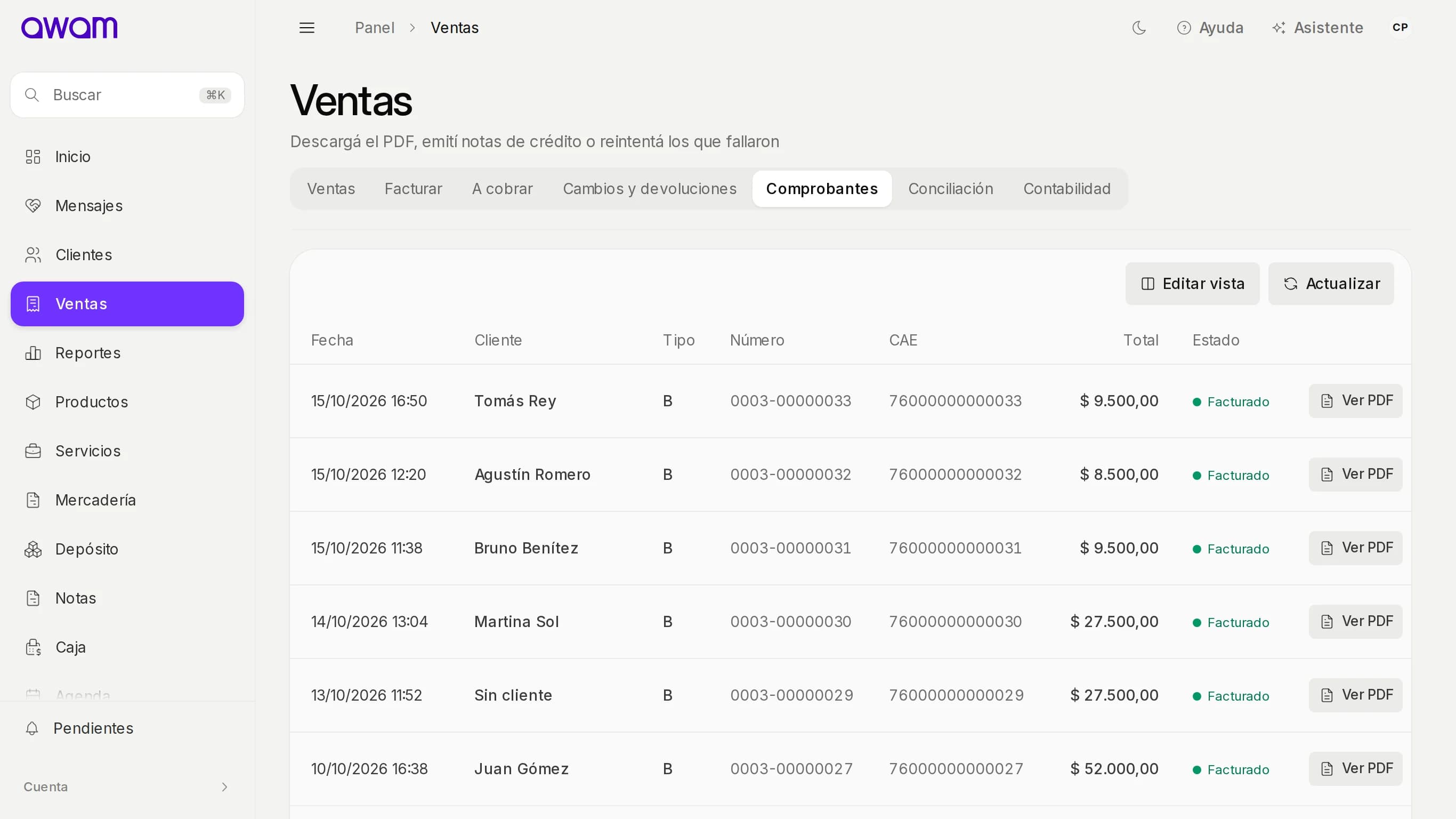The height and width of the screenshot is (819, 1456).
Task: Open Caja in sidebar
Action: 127,647
